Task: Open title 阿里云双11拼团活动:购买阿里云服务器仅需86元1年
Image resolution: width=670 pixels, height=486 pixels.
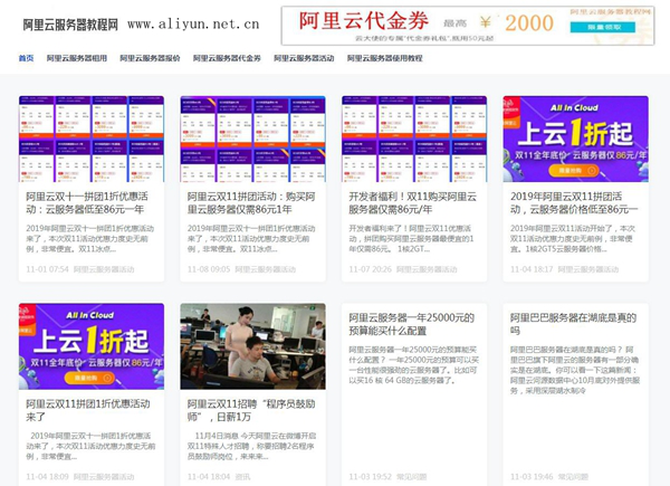Action: pyautogui.click(x=251, y=203)
